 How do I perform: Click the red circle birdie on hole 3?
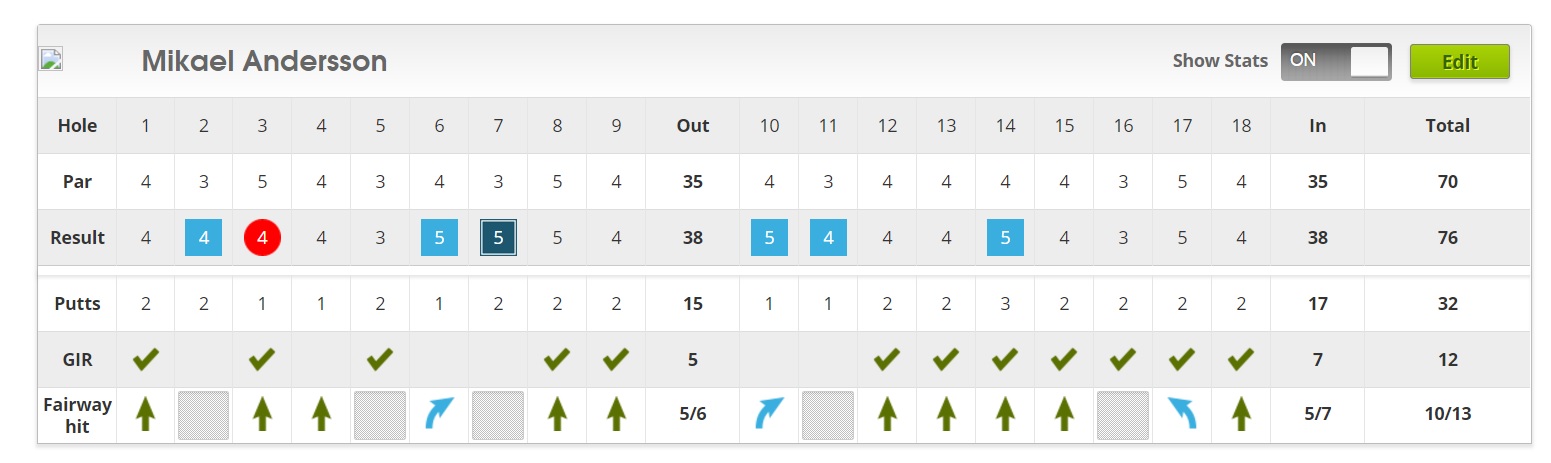[x=262, y=238]
